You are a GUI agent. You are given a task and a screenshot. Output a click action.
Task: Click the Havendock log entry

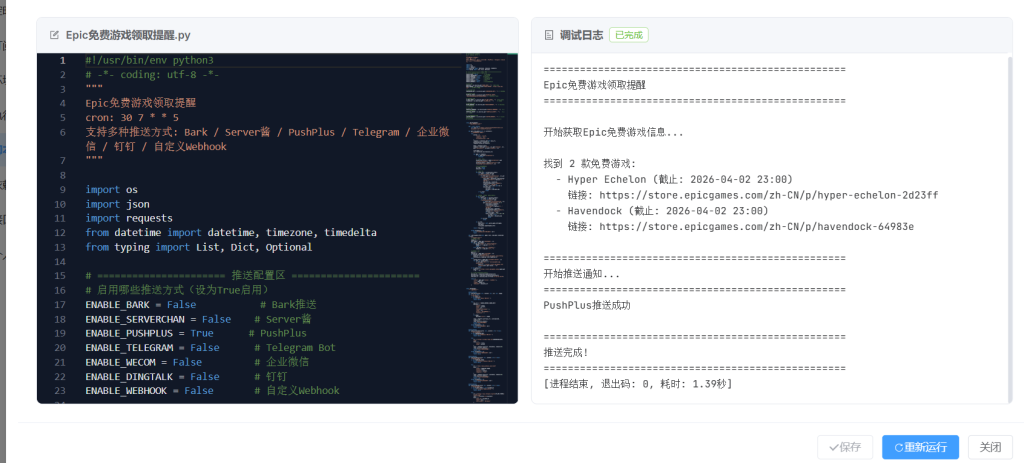tap(663, 211)
